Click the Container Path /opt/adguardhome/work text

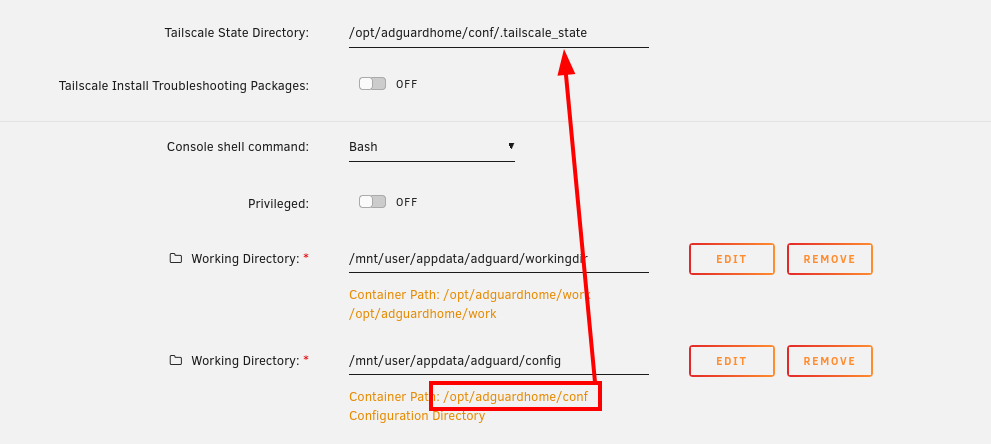[x=470, y=295]
